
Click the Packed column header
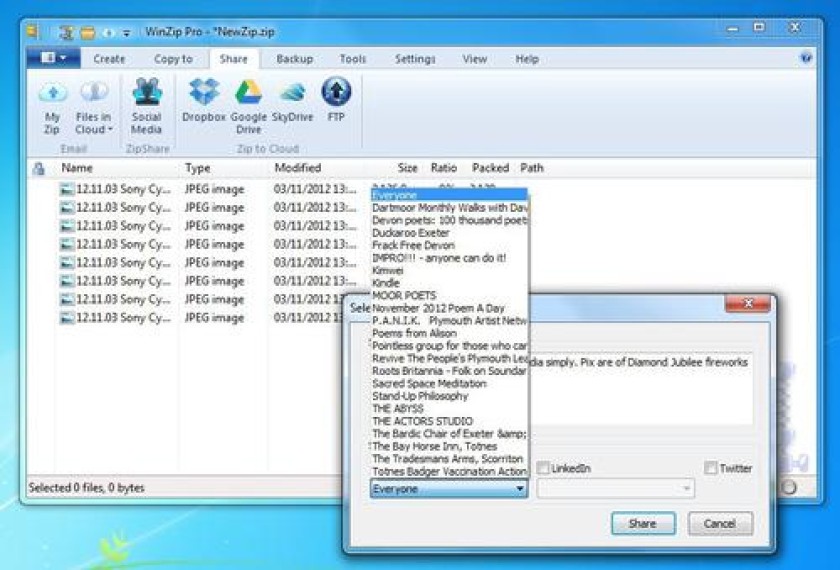tap(490, 168)
